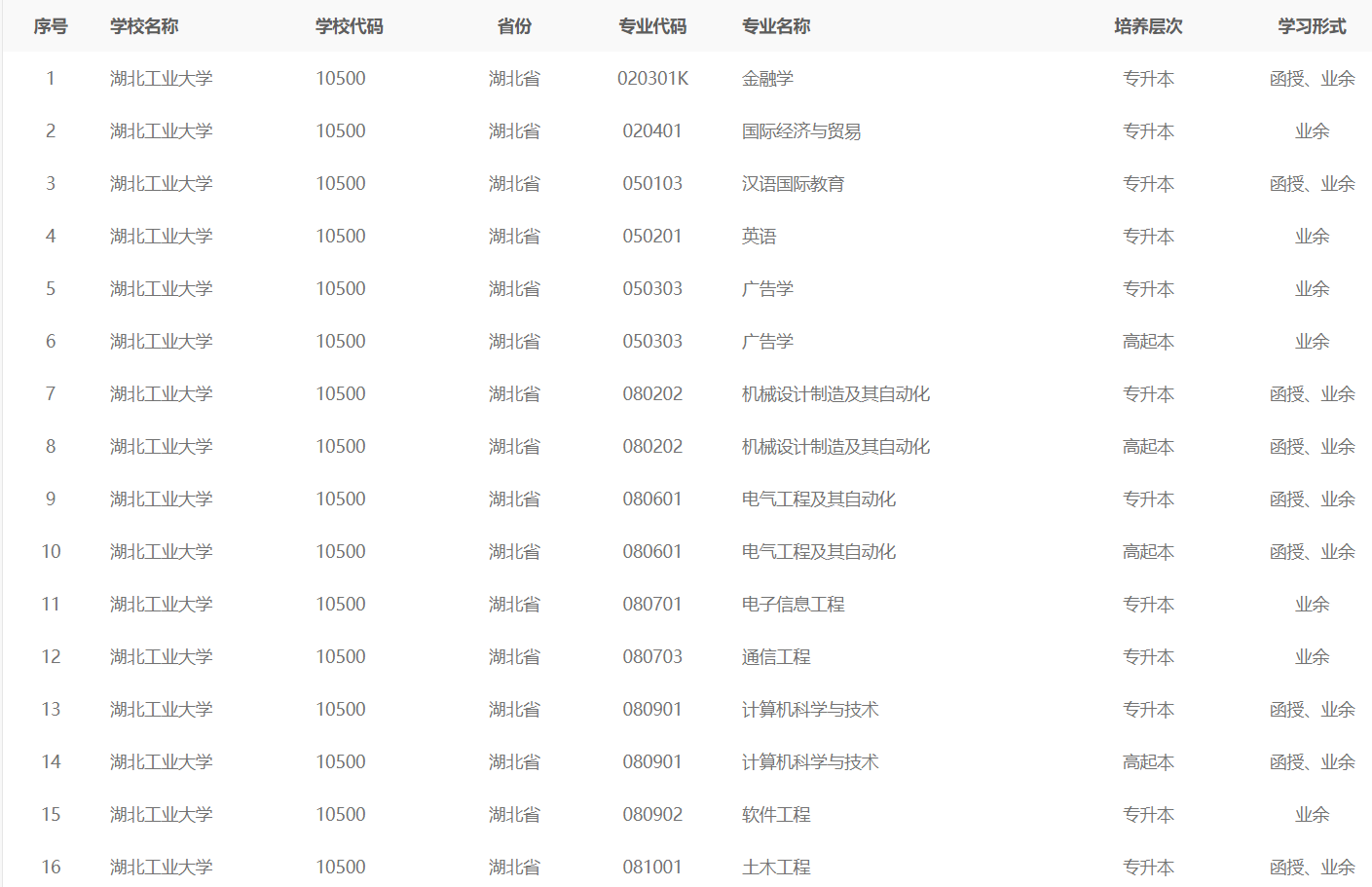The height and width of the screenshot is (887, 1372).
Task: Click 函授、业余 in the 金融学 row
Action: click(x=1312, y=79)
